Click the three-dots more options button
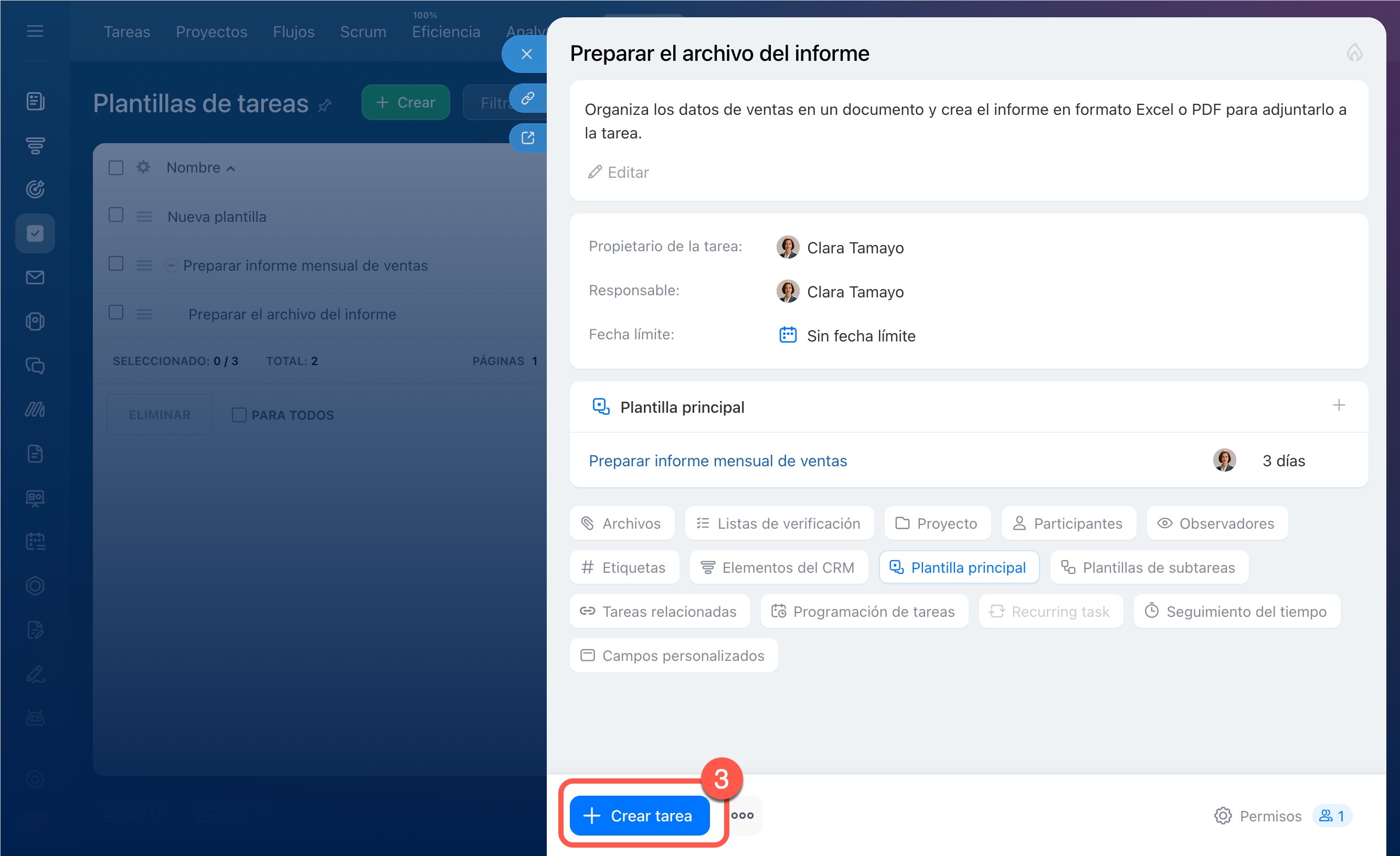 [x=742, y=815]
